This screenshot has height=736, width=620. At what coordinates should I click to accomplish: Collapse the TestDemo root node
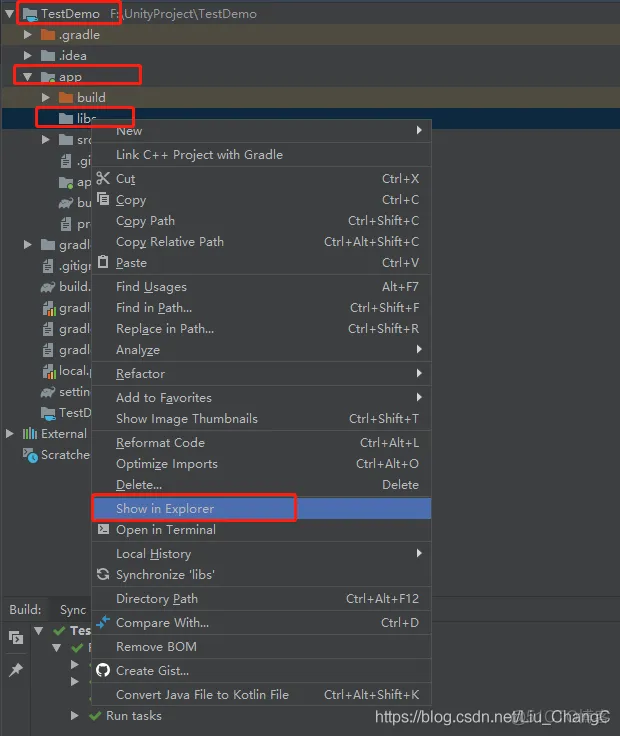point(10,14)
